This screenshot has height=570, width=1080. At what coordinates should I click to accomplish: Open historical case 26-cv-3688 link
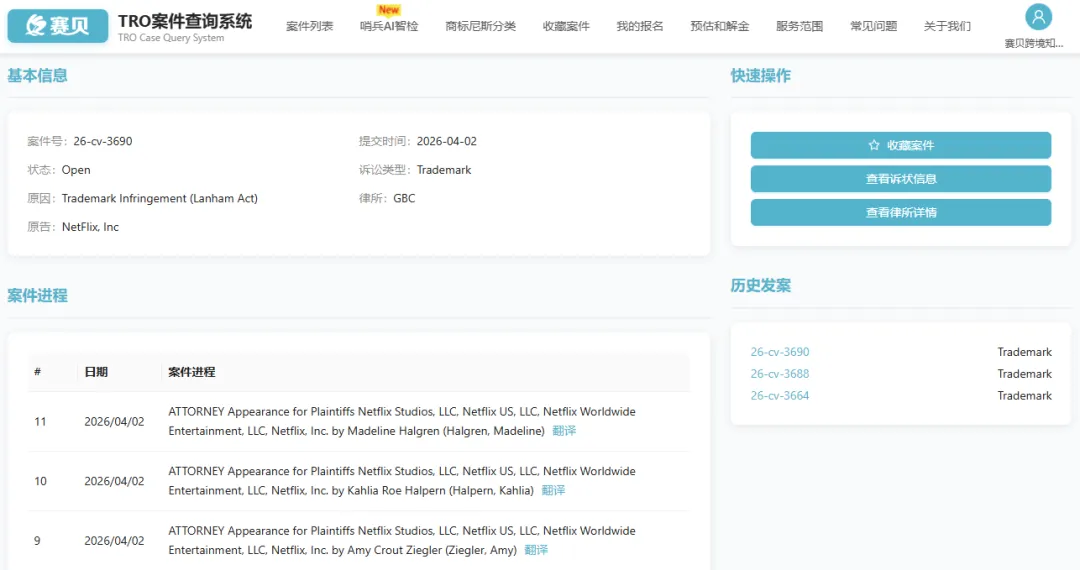pyautogui.click(x=780, y=374)
